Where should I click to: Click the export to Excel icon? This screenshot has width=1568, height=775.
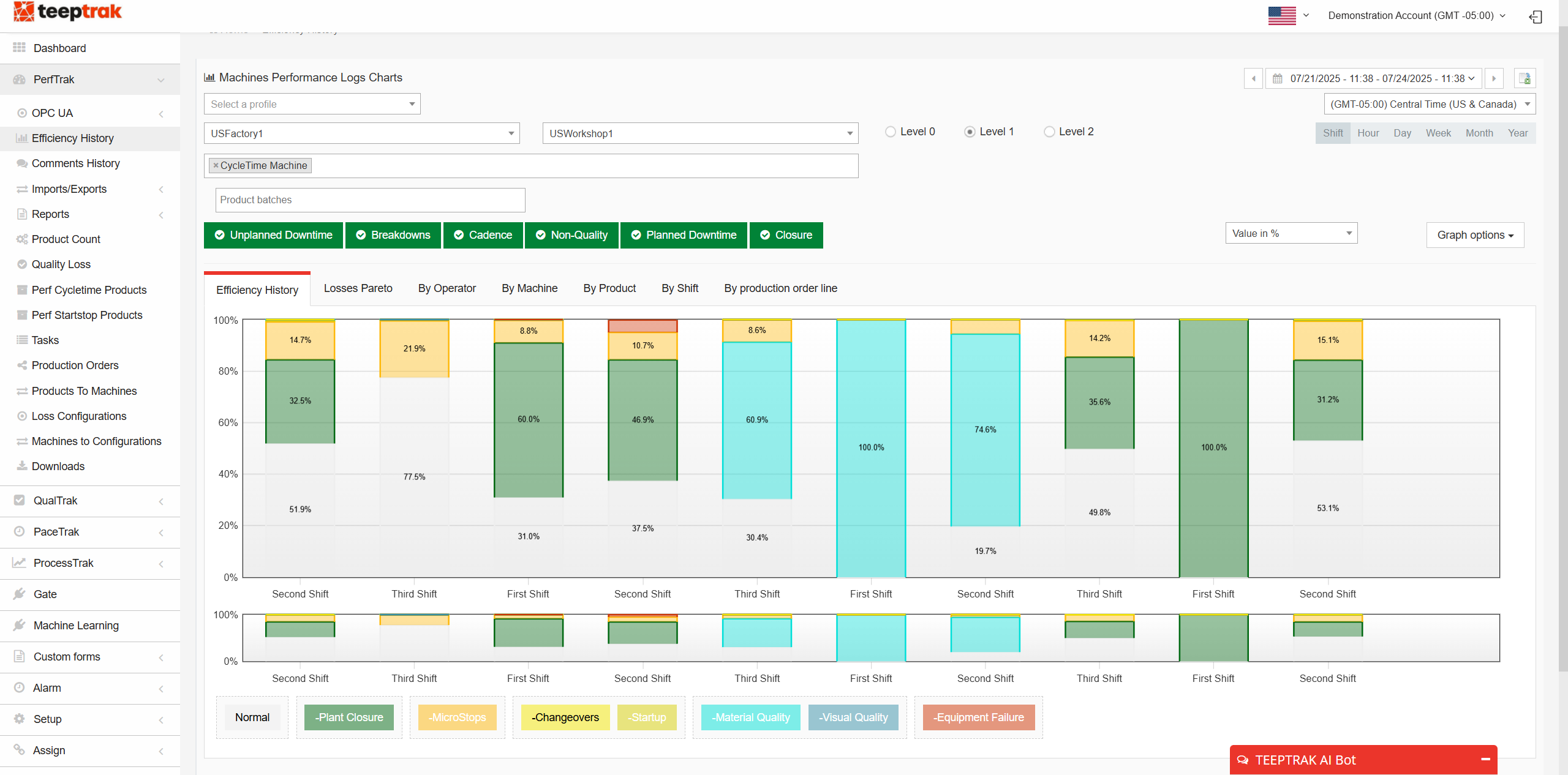[x=1525, y=78]
